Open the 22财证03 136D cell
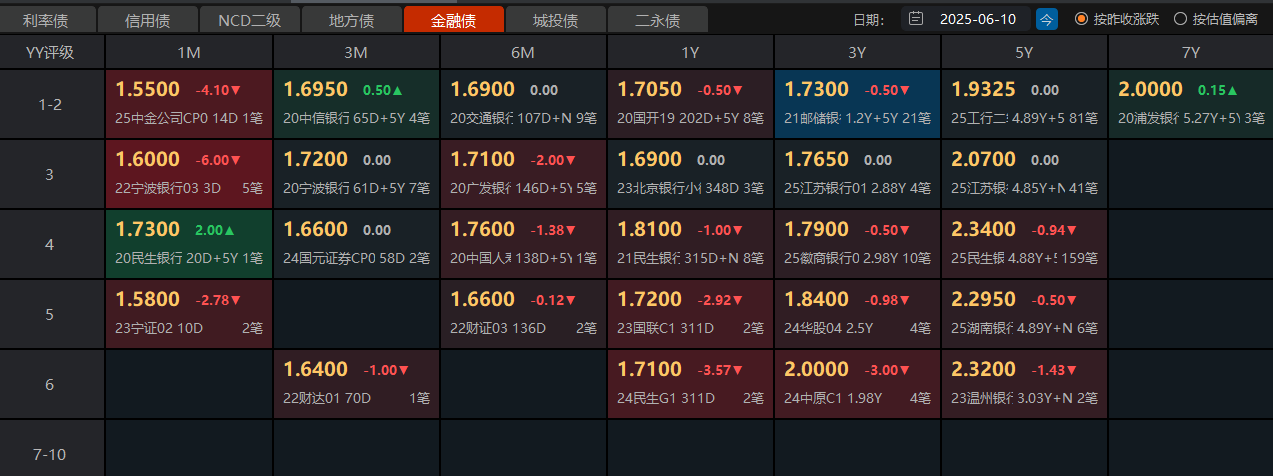Image resolution: width=1273 pixels, height=476 pixels. [x=523, y=314]
